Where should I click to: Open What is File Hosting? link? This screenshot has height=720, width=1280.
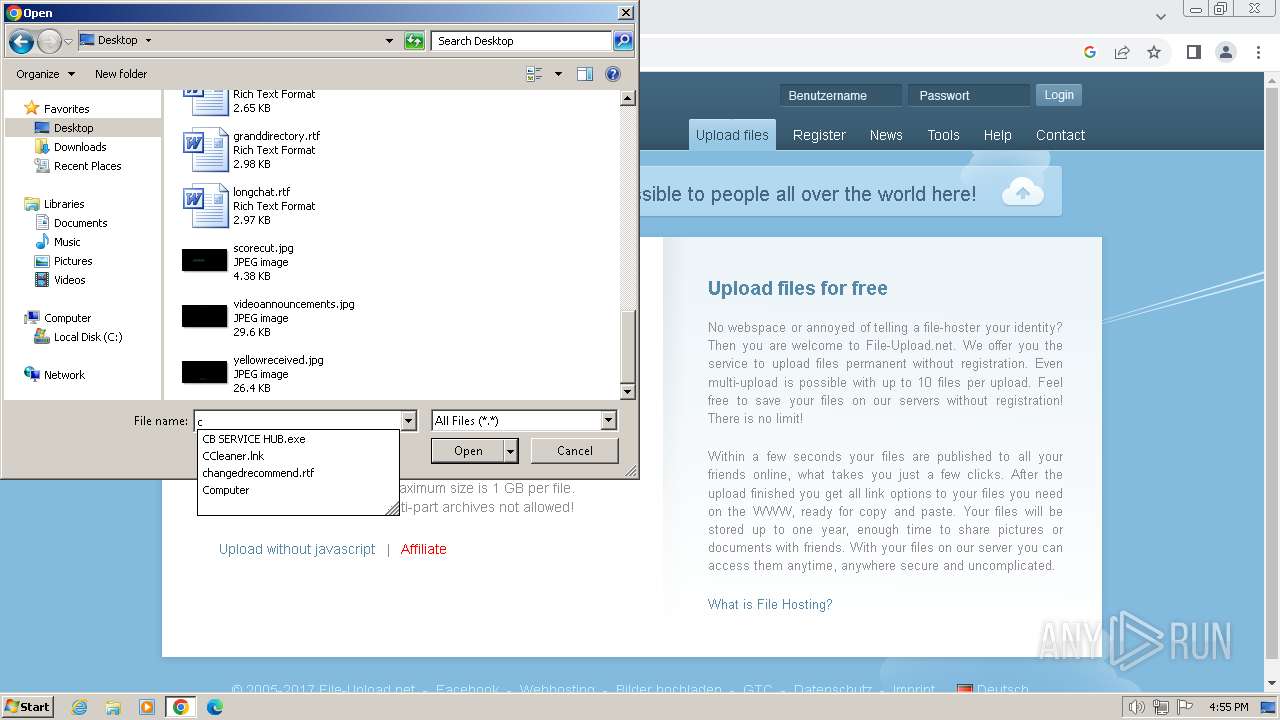point(770,604)
